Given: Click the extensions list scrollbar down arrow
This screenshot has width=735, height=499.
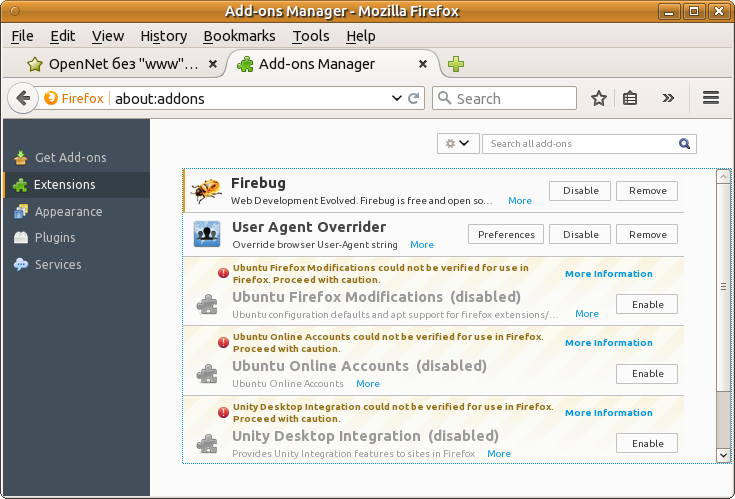Looking at the screenshot, I should [x=724, y=454].
